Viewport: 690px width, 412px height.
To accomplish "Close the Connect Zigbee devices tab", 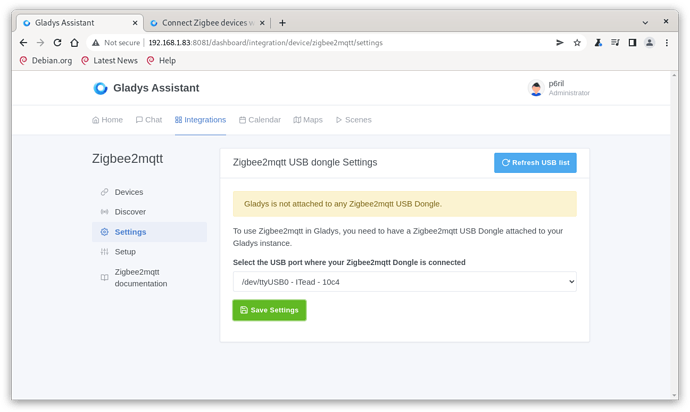I will [262, 23].
